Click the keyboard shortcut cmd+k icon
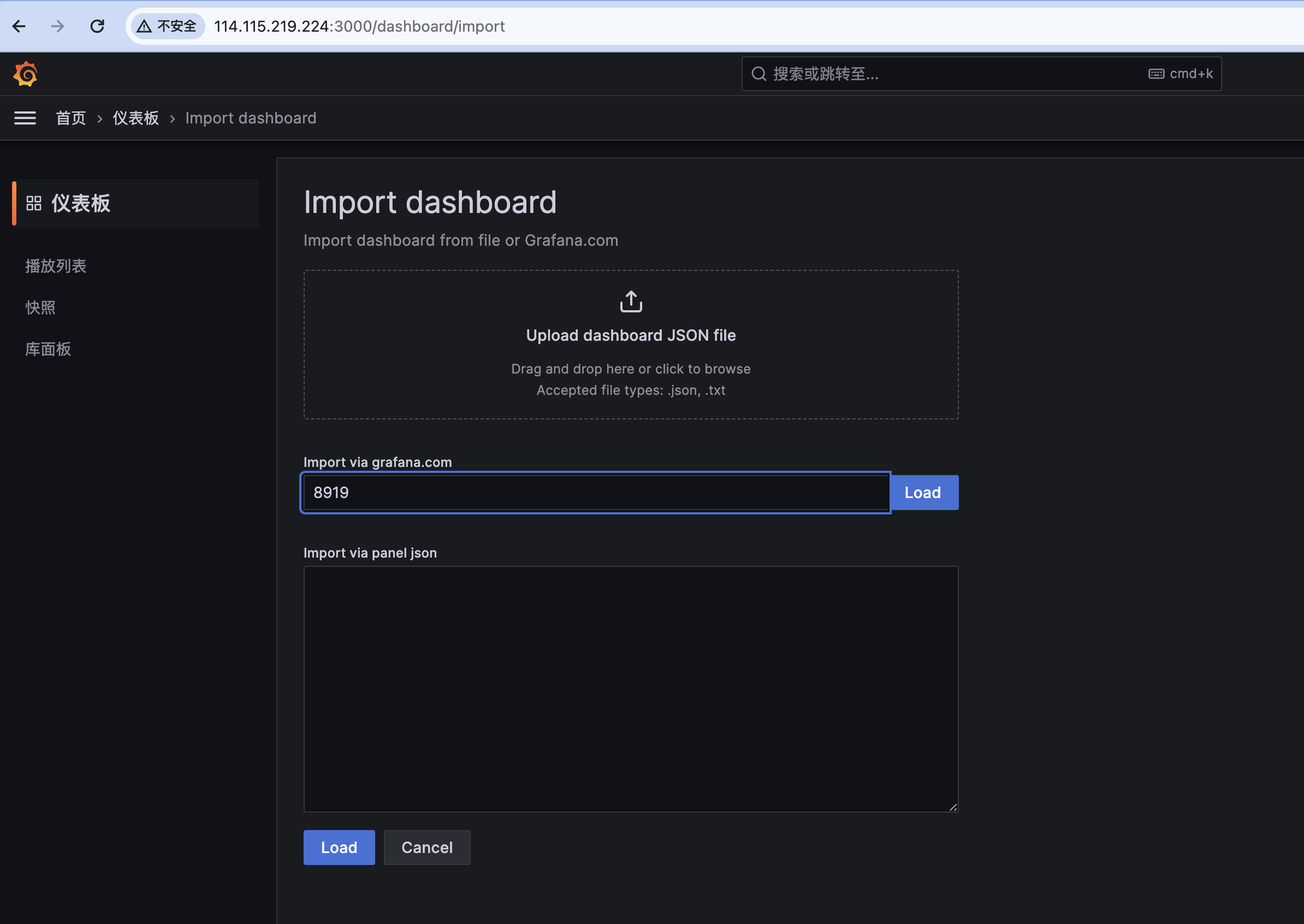 coord(1155,74)
